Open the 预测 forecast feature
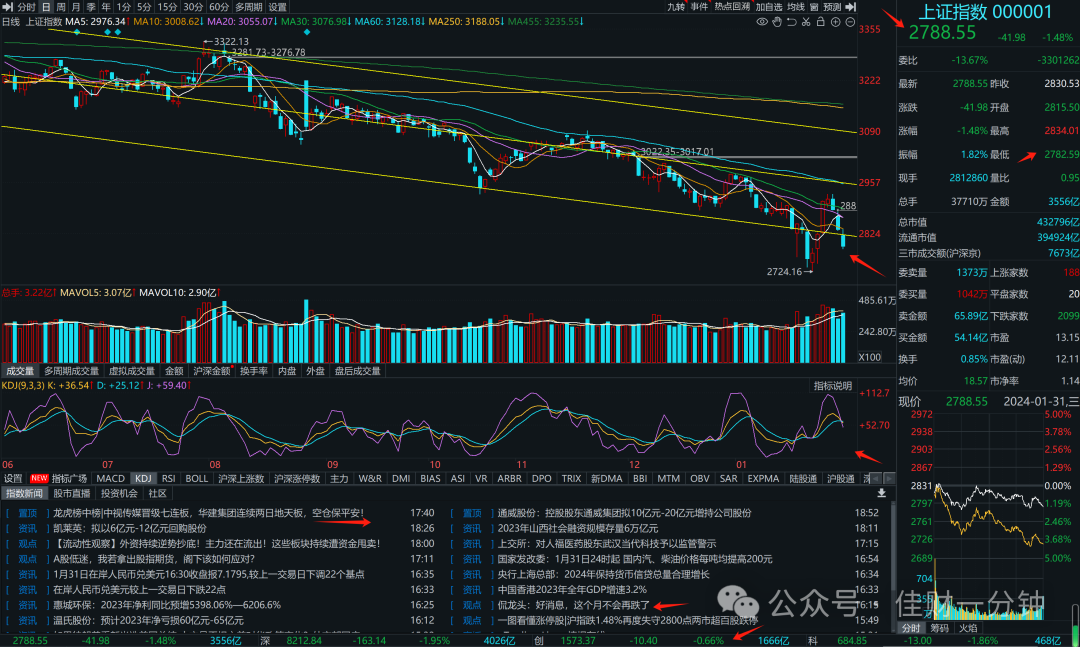Screen dimensions: 1080x647 832,7
